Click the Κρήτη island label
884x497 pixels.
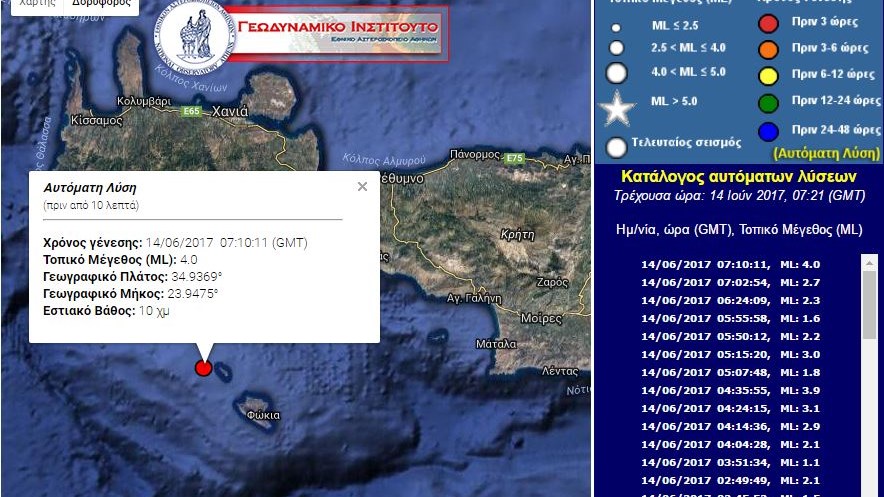tap(518, 234)
